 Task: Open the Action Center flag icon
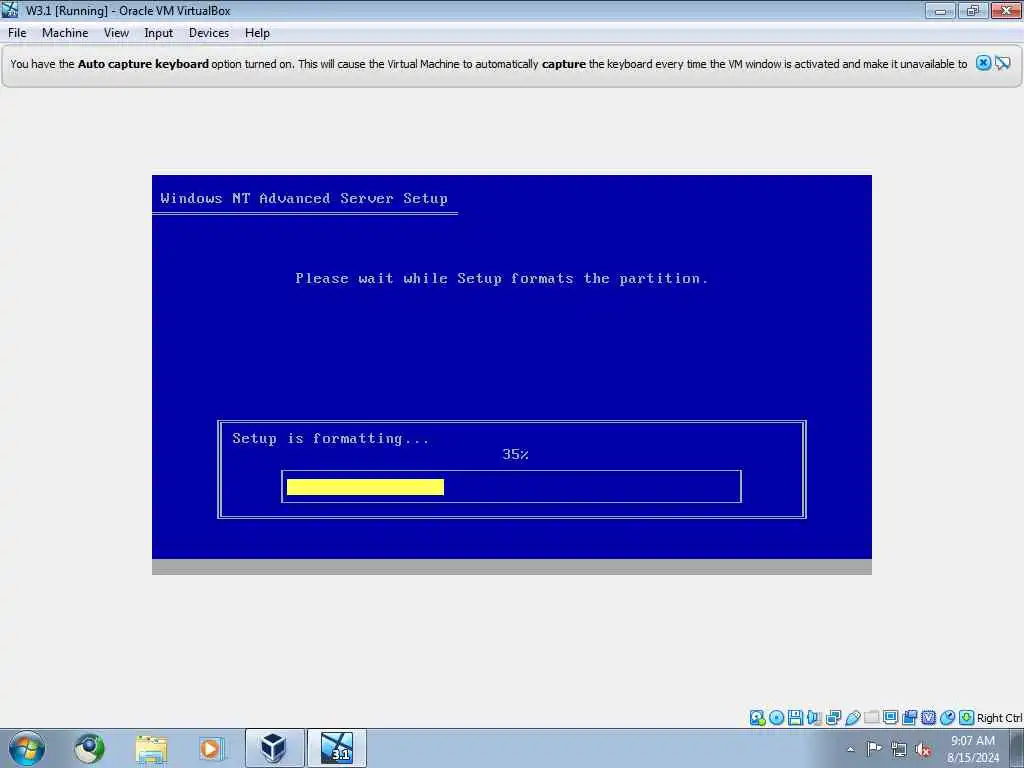click(x=874, y=748)
